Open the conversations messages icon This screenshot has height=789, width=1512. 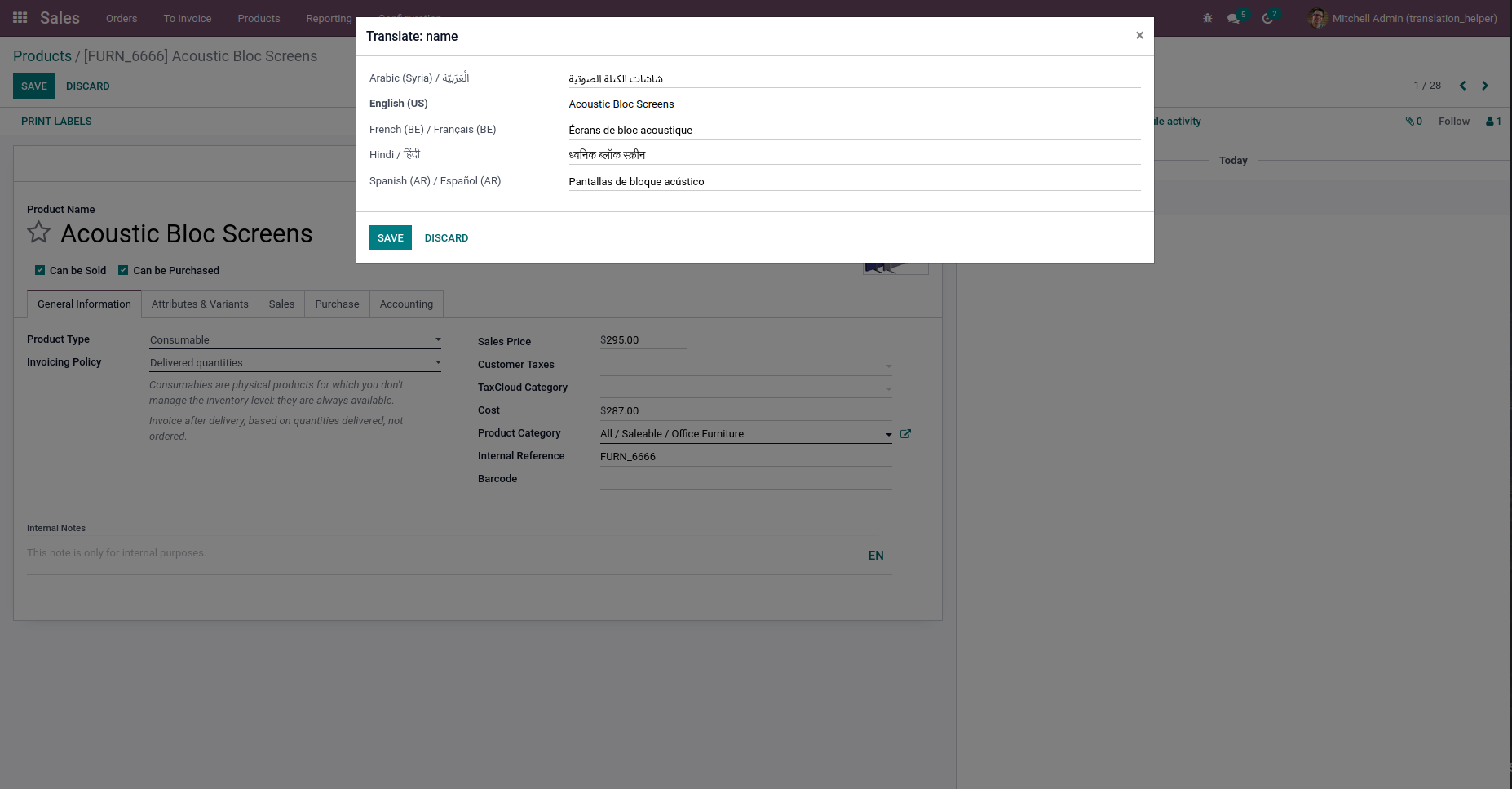click(x=1234, y=18)
